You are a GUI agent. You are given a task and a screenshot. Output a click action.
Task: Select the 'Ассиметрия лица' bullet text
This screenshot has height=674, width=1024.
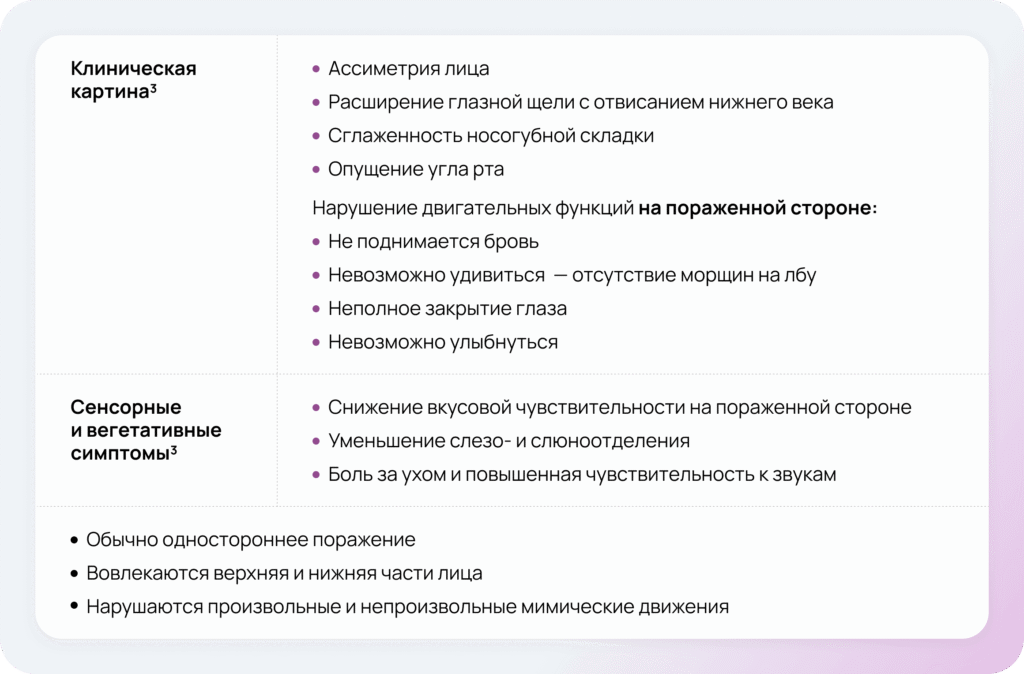pos(408,69)
